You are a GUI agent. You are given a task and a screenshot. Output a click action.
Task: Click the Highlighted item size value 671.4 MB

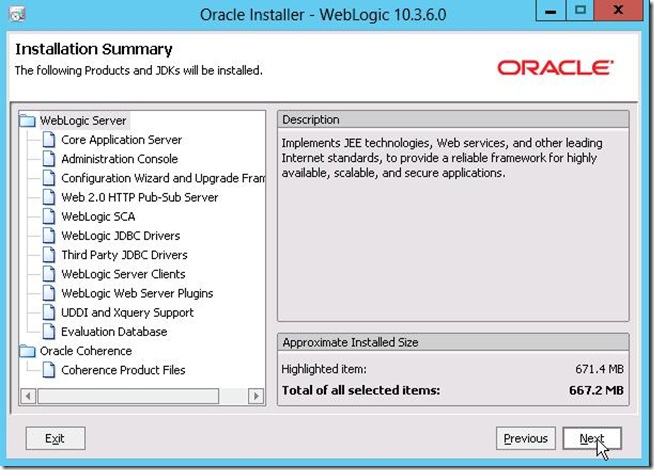tap(599, 369)
